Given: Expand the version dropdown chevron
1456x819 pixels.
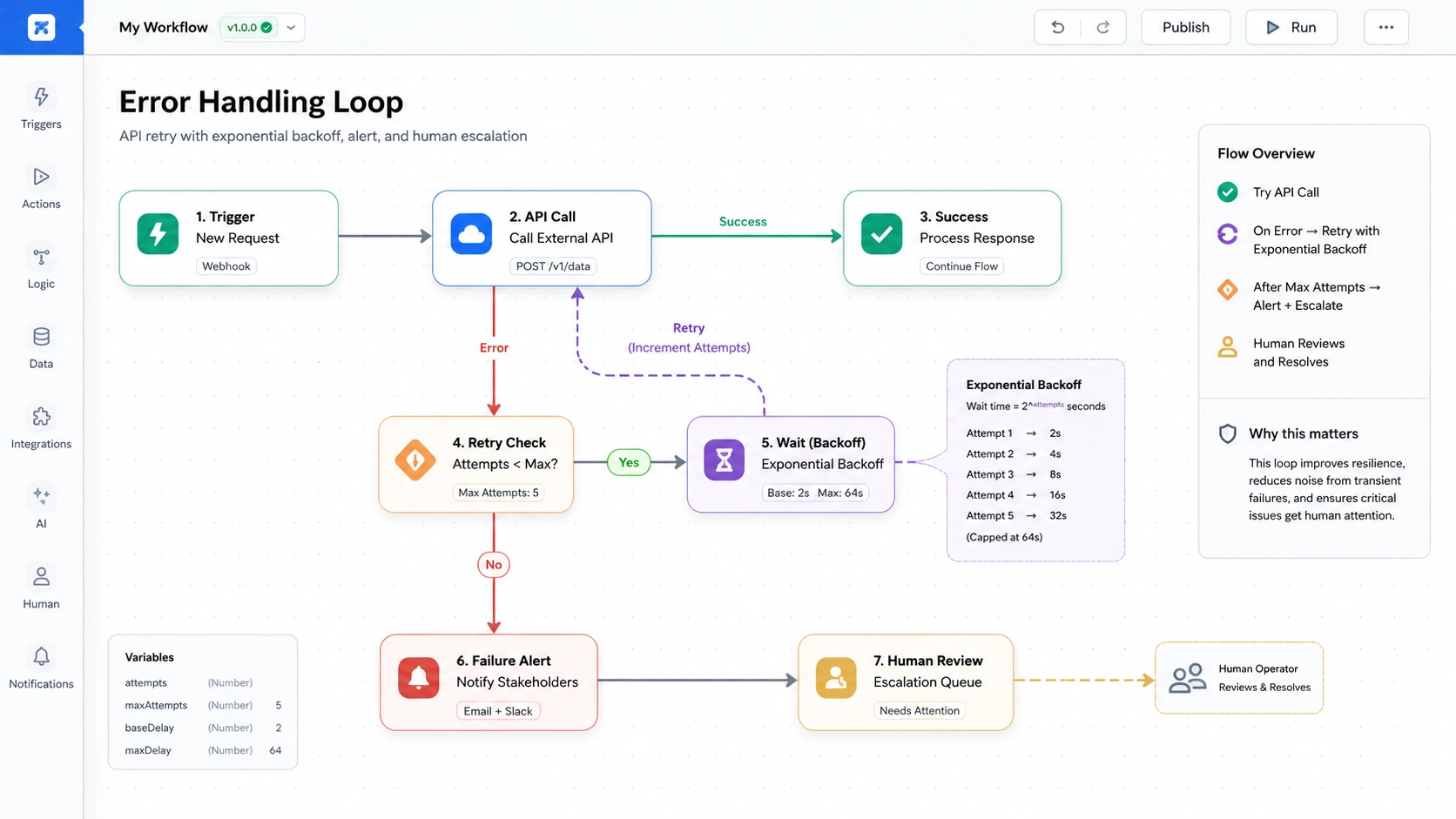Looking at the screenshot, I should [x=291, y=27].
